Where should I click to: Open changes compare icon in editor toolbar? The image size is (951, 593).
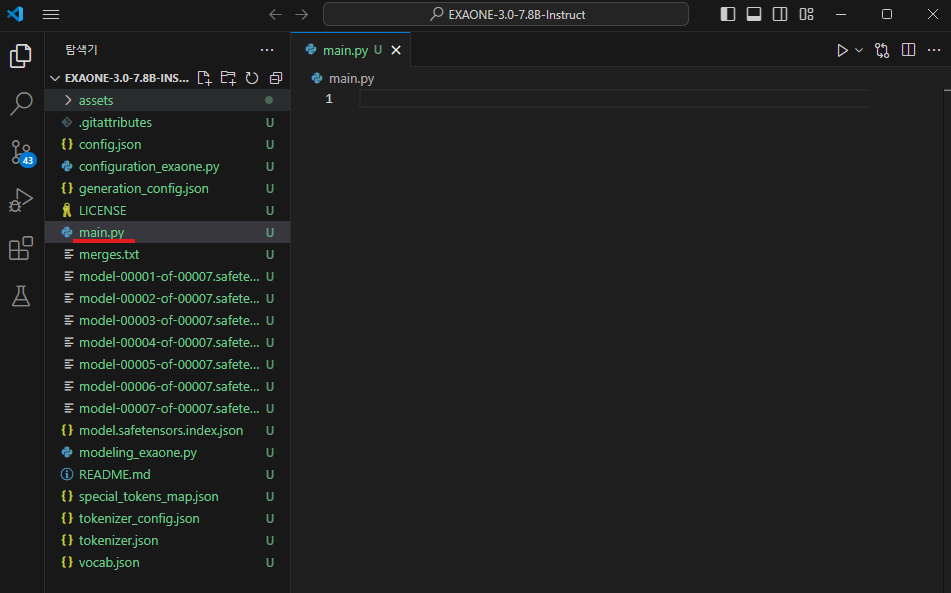(x=882, y=50)
